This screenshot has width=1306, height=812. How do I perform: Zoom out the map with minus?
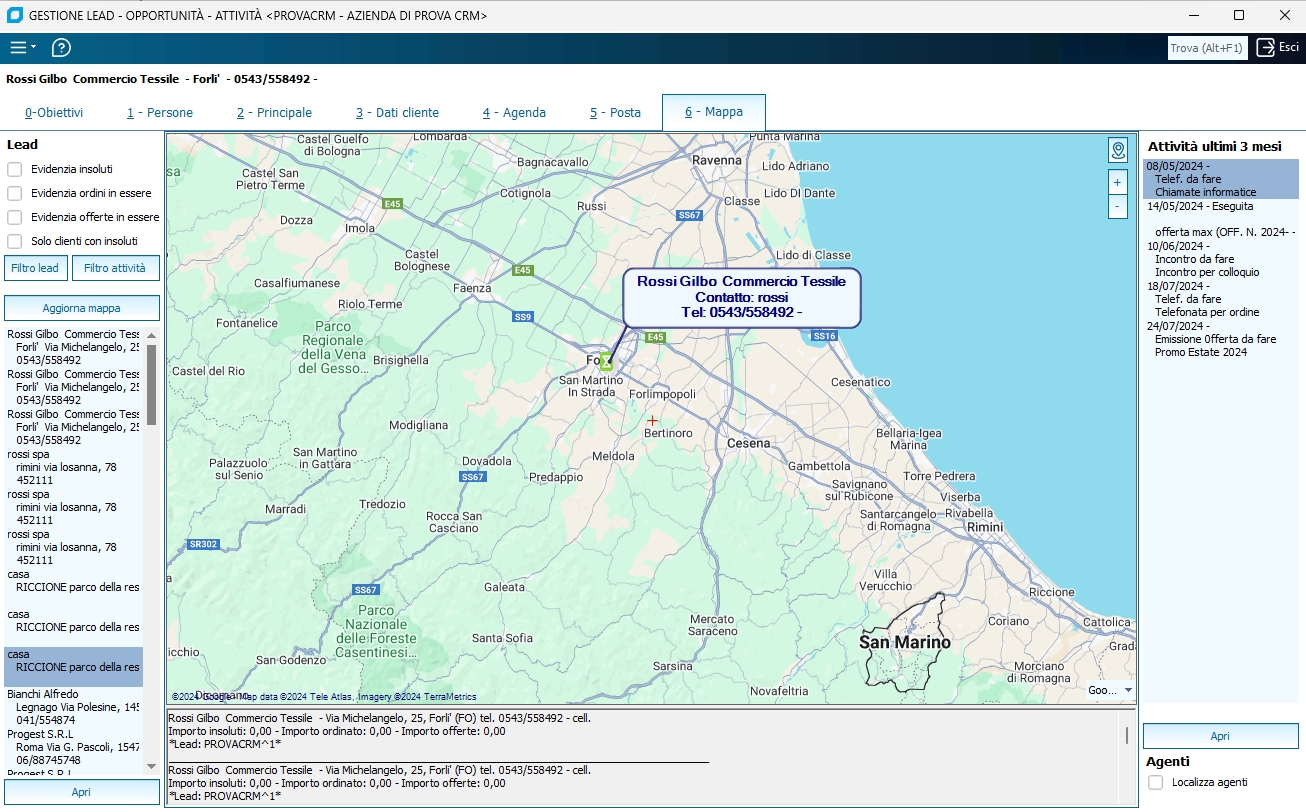click(1117, 207)
